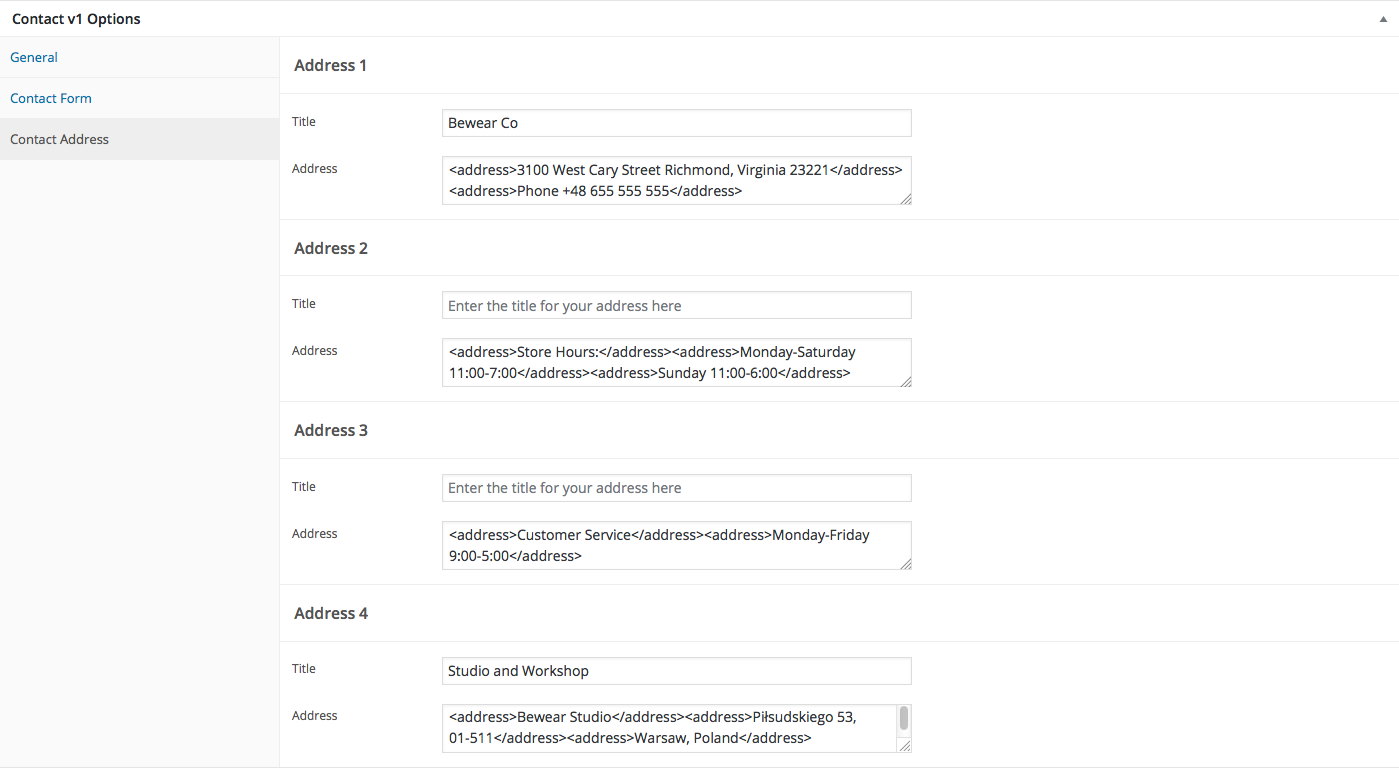
Task: Edit the Bewear Studio address textarea
Action: [x=677, y=728]
